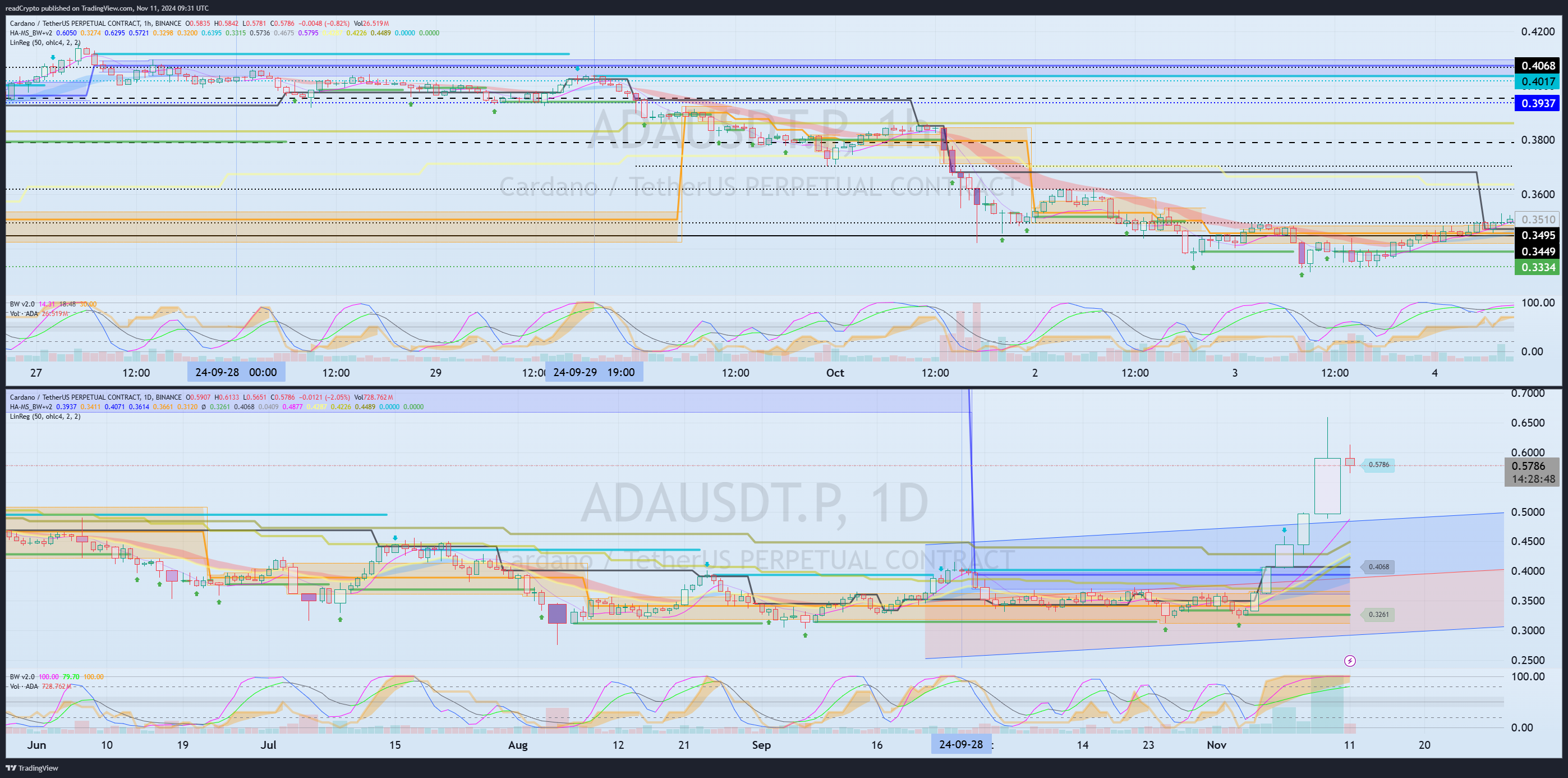The width and height of the screenshot is (1568, 778).
Task: Click the Sep label on the daily time axis
Action: click(x=761, y=745)
